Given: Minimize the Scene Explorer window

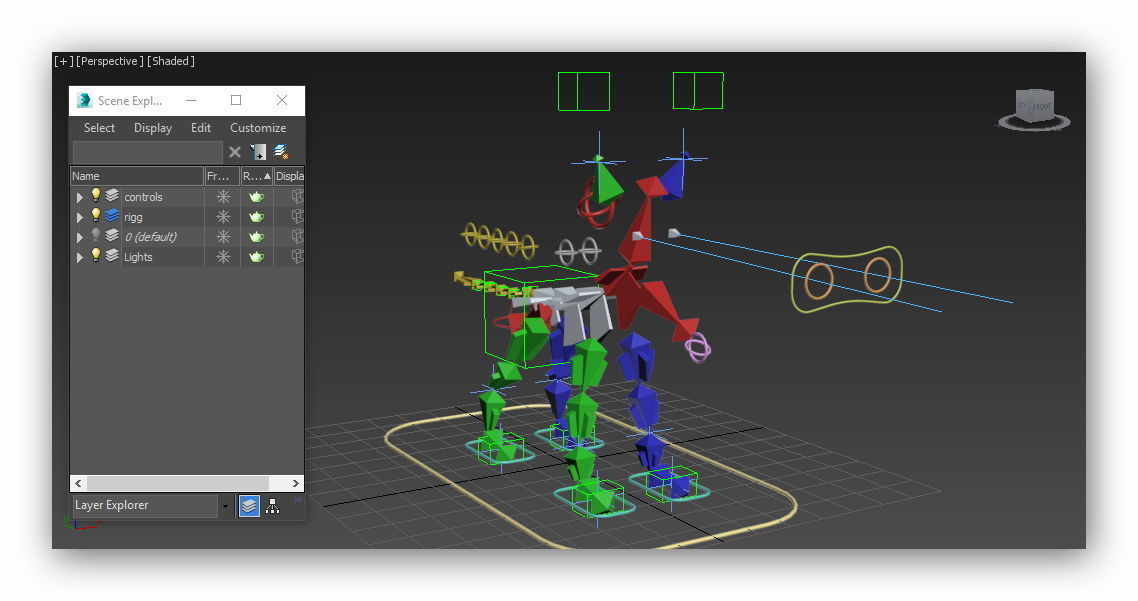Looking at the screenshot, I should 191,100.
